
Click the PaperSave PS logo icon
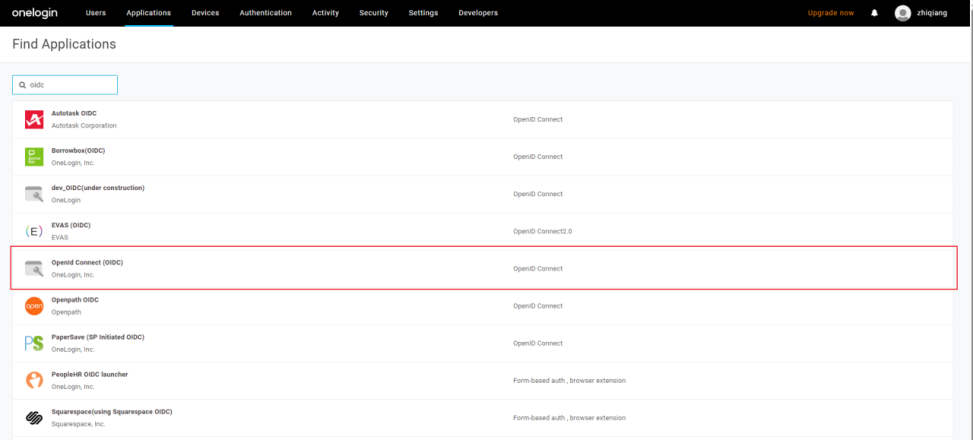(34, 343)
